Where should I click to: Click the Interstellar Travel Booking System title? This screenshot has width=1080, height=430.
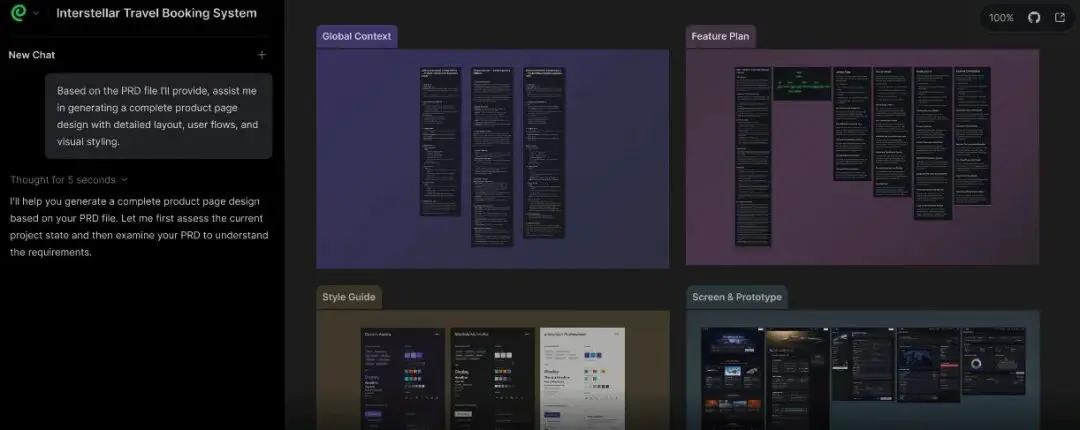pos(156,13)
